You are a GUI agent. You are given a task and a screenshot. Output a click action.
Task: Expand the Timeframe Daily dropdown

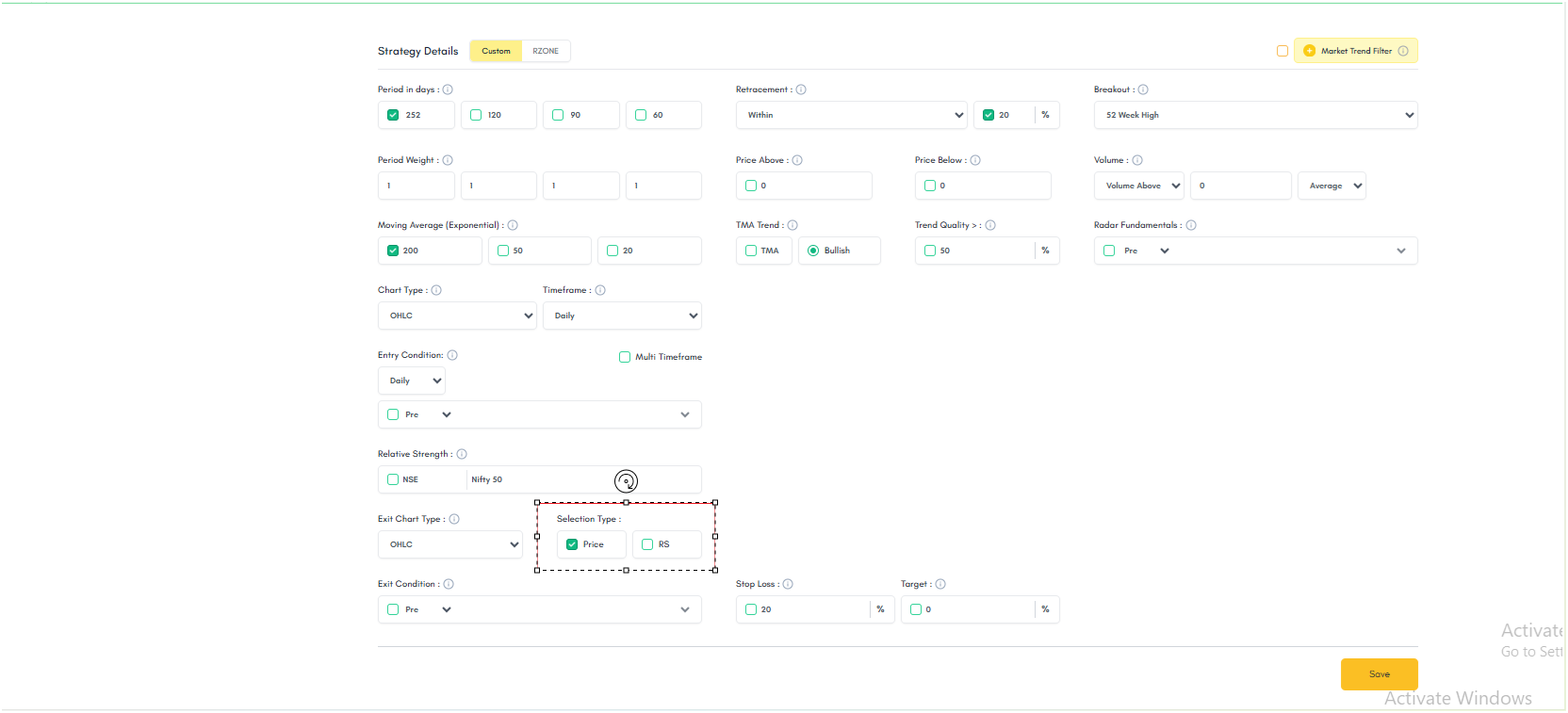click(x=622, y=316)
